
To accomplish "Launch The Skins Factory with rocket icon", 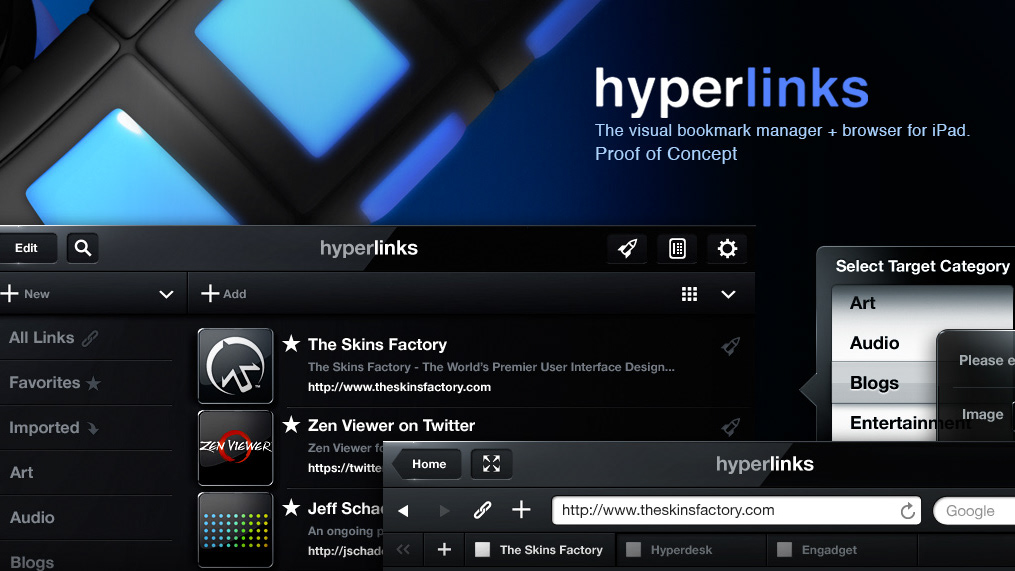I will point(731,346).
